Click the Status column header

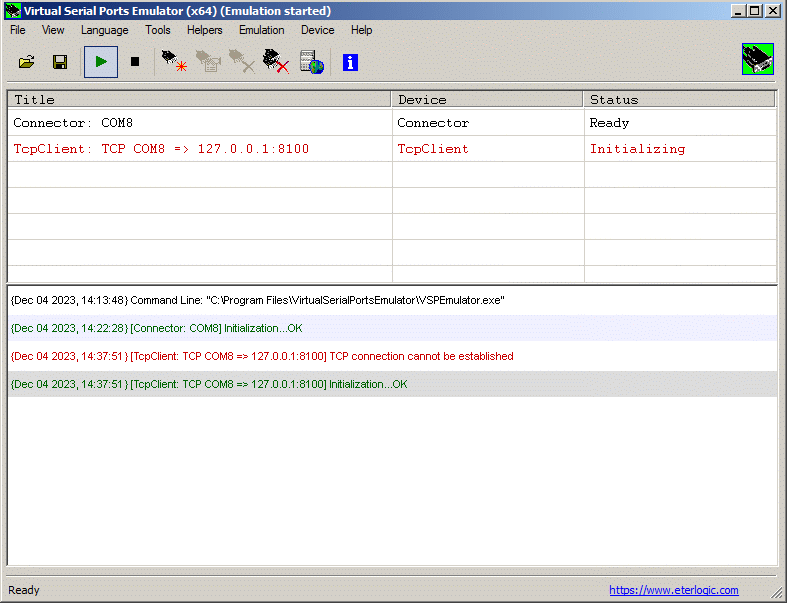click(x=679, y=99)
